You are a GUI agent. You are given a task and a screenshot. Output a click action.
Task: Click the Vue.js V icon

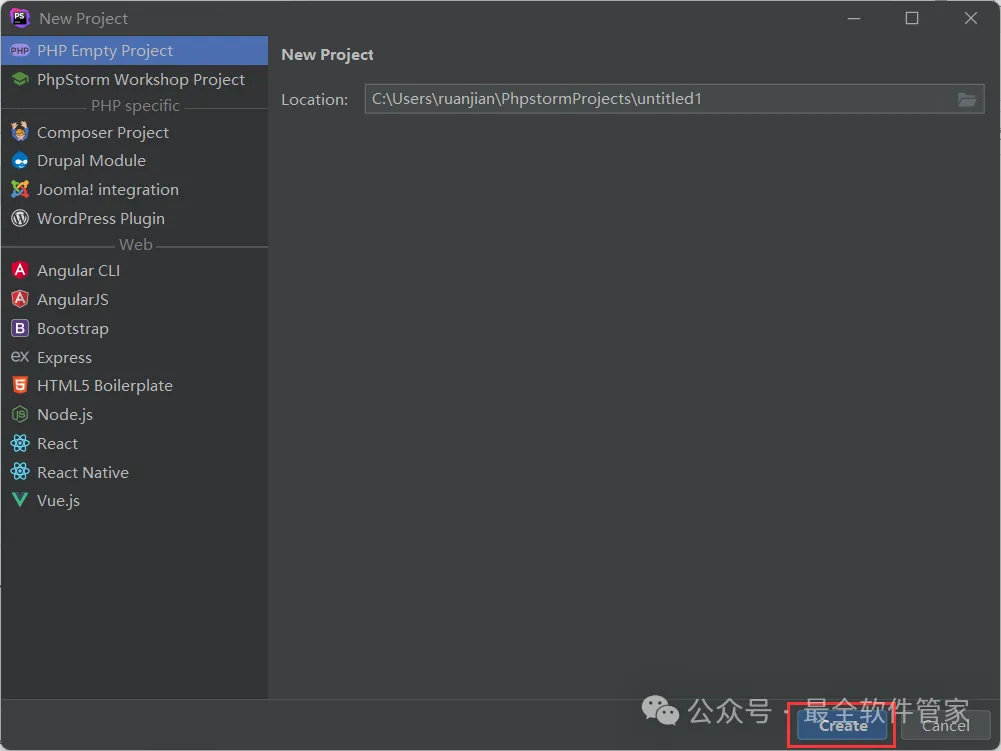coord(20,500)
